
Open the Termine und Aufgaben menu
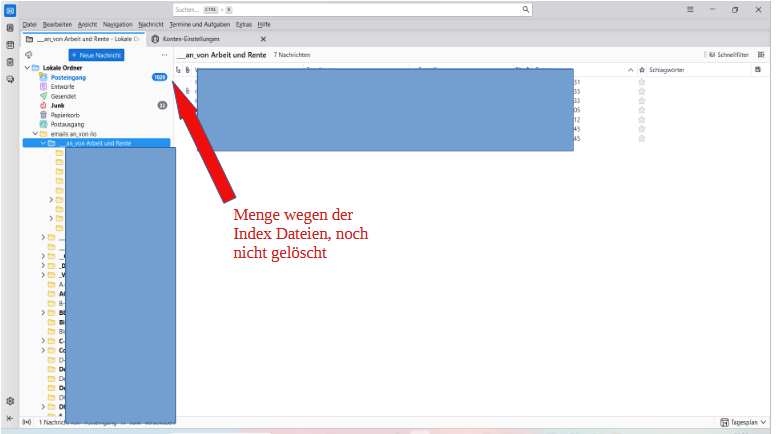coord(200,24)
